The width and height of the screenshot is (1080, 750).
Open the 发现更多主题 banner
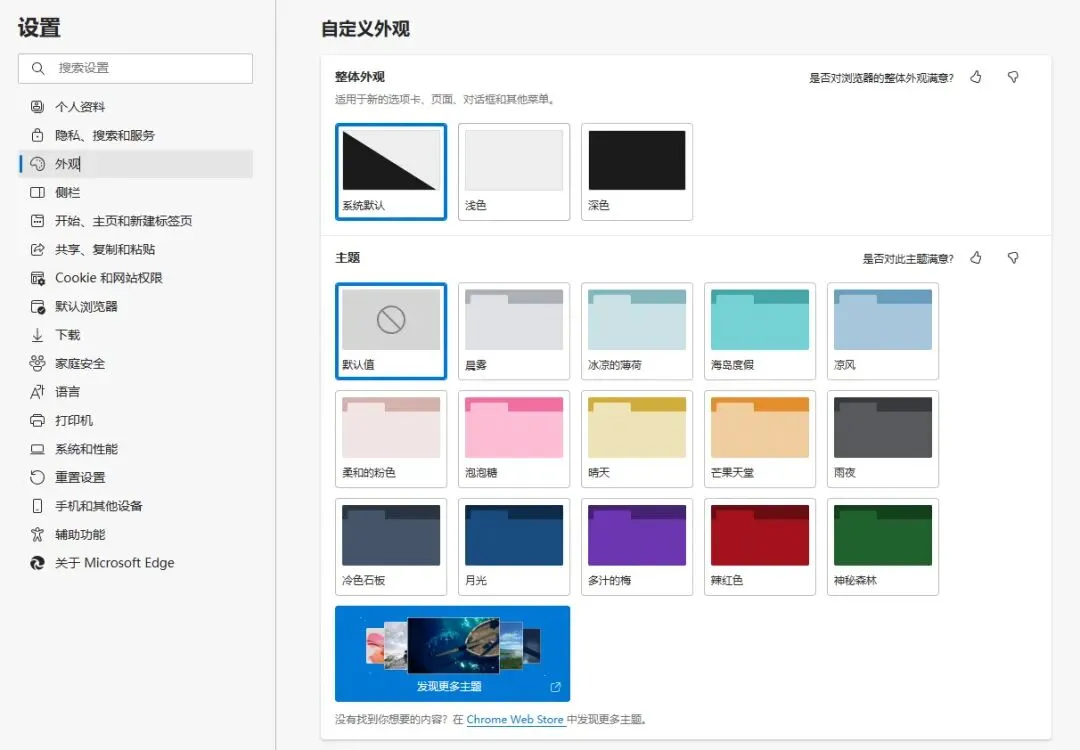[x=453, y=654]
